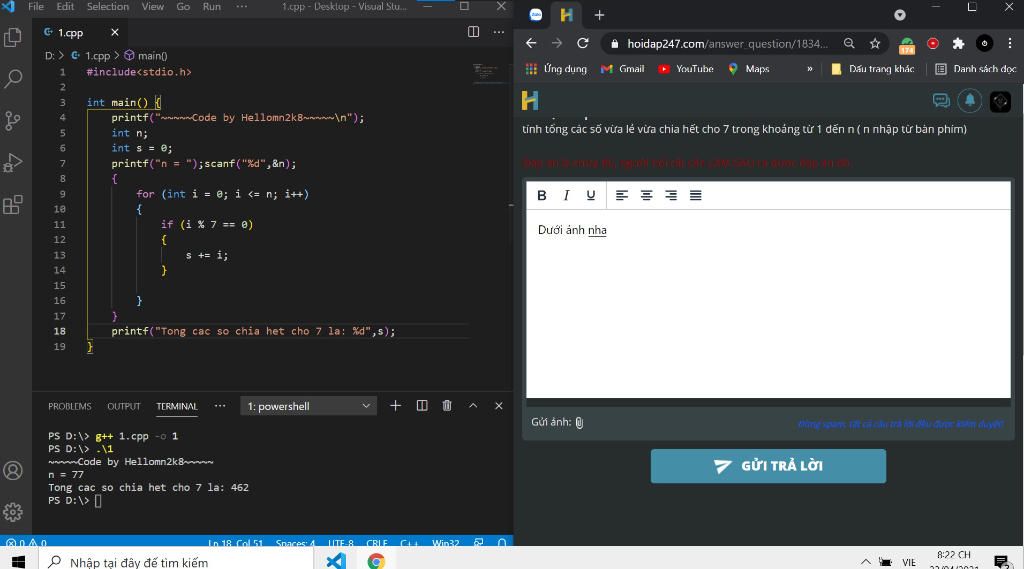
Task: Open the Manage gear in VS Code
Action: click(13, 512)
